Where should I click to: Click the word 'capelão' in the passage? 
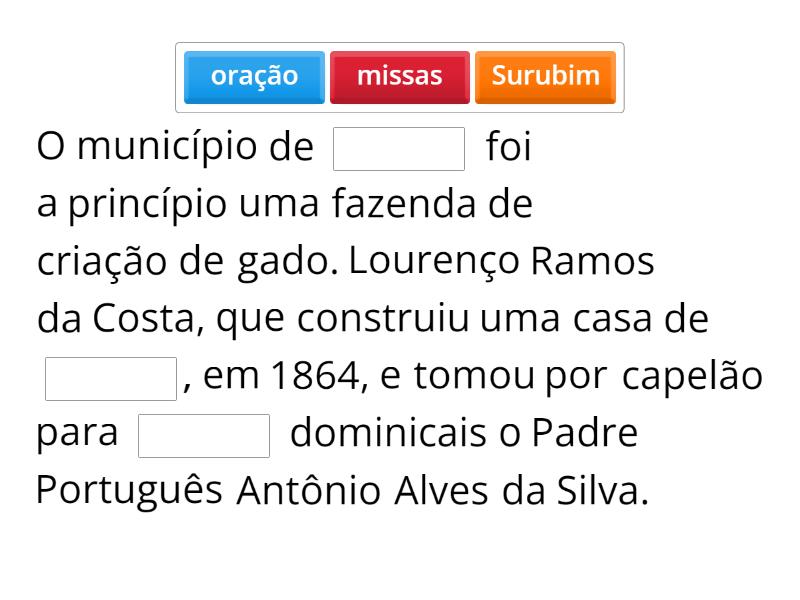[692, 377]
